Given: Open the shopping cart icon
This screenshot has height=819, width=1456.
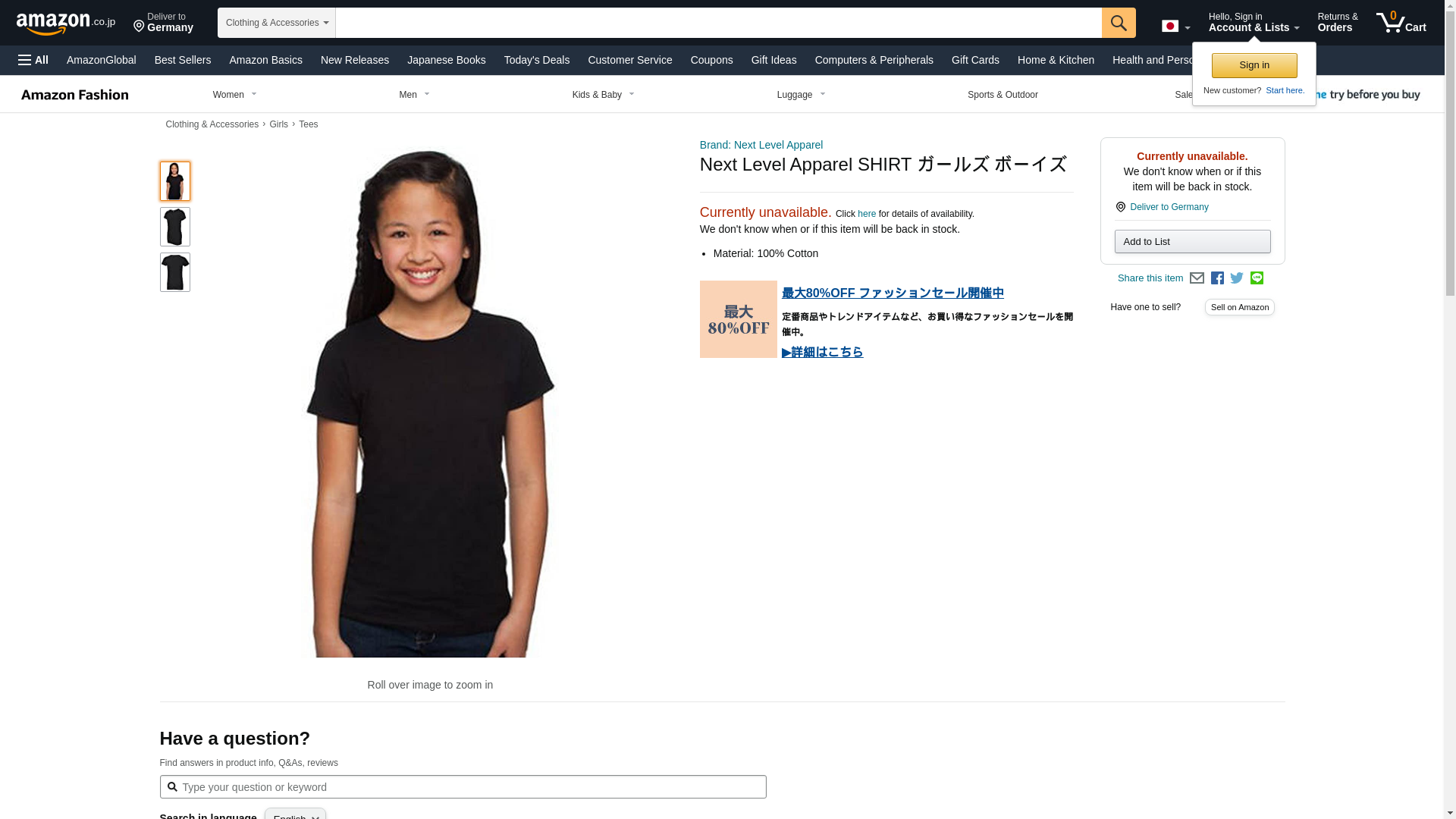Looking at the screenshot, I should [x=1401, y=23].
